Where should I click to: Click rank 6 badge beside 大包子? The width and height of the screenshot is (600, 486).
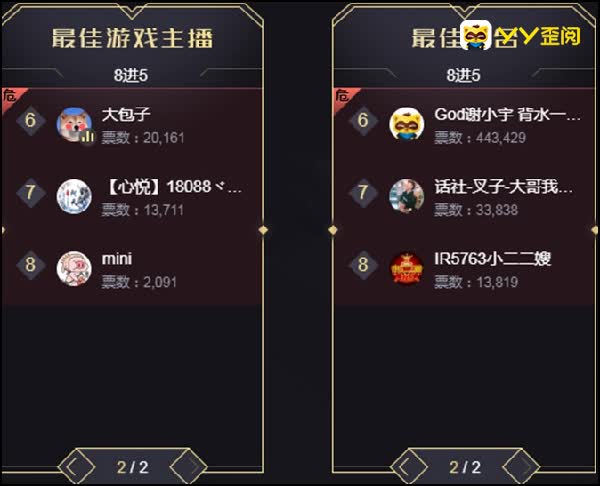click(31, 121)
